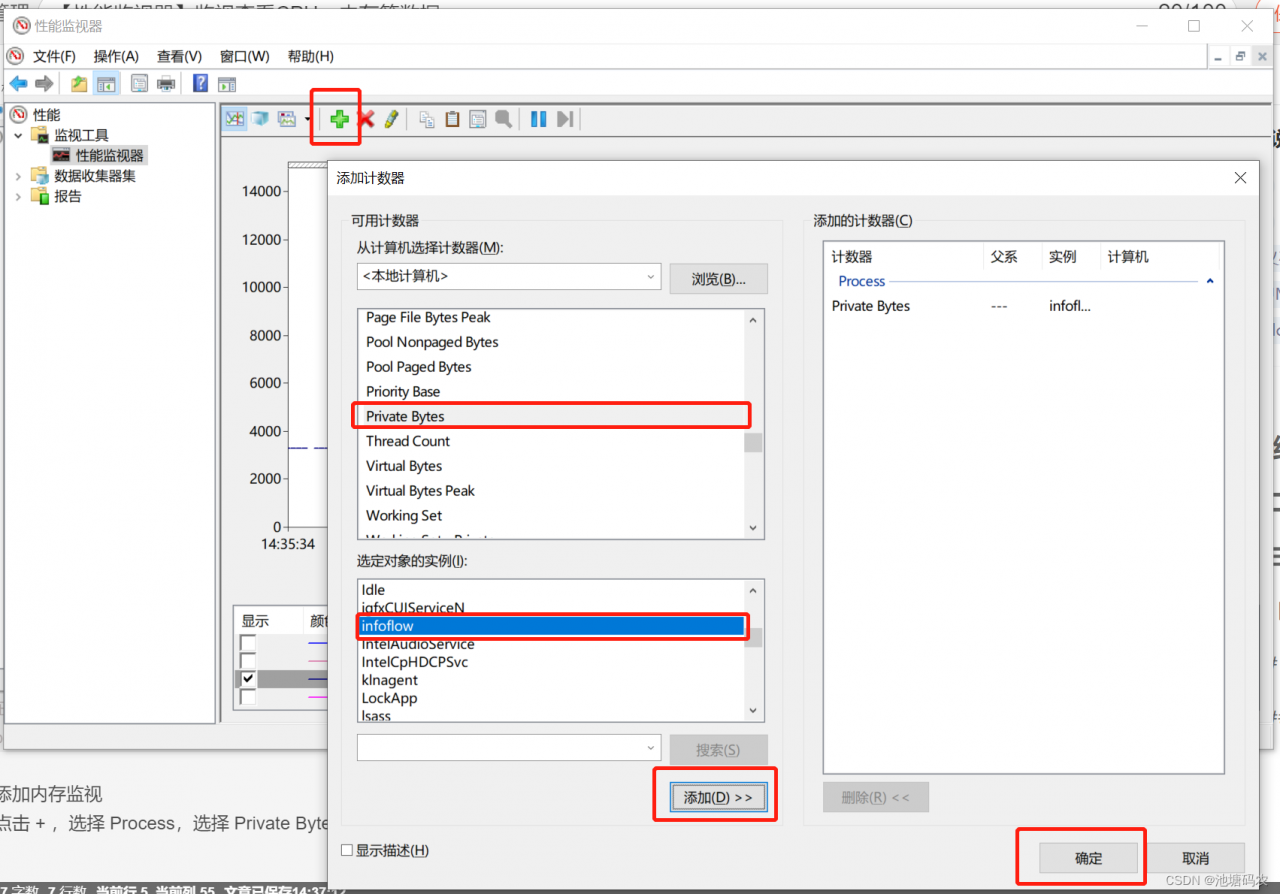Toggle the Show/Hide console tree icon
Viewport: 1280px width, 894px height.
[x=105, y=84]
